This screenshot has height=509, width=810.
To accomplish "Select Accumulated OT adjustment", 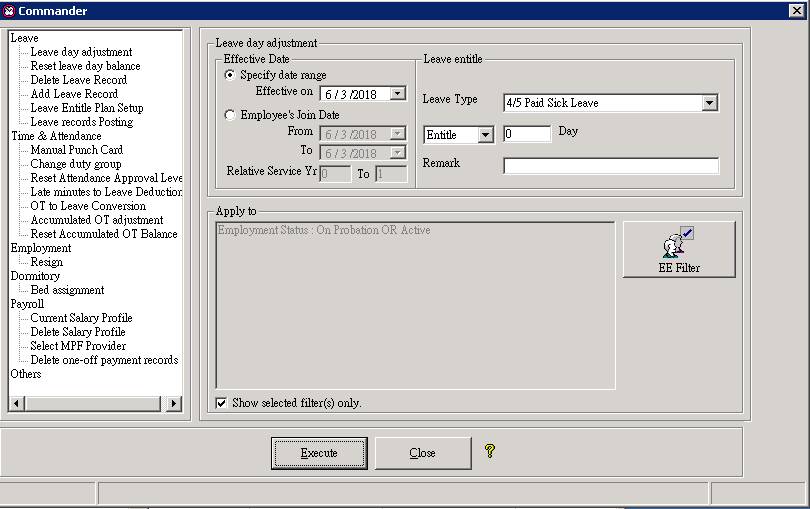I will pyautogui.click(x=97, y=220).
